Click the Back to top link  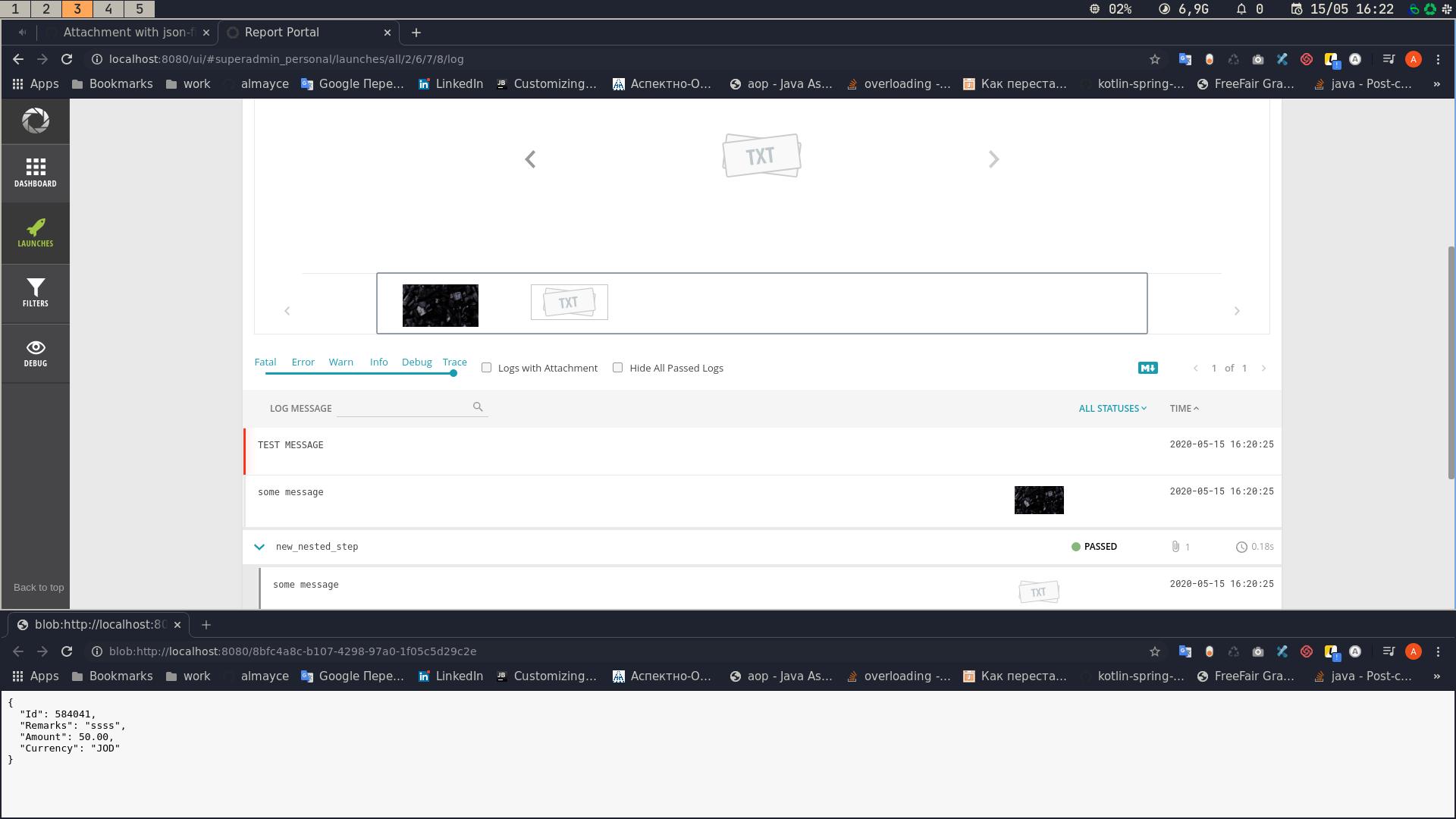pos(38,587)
